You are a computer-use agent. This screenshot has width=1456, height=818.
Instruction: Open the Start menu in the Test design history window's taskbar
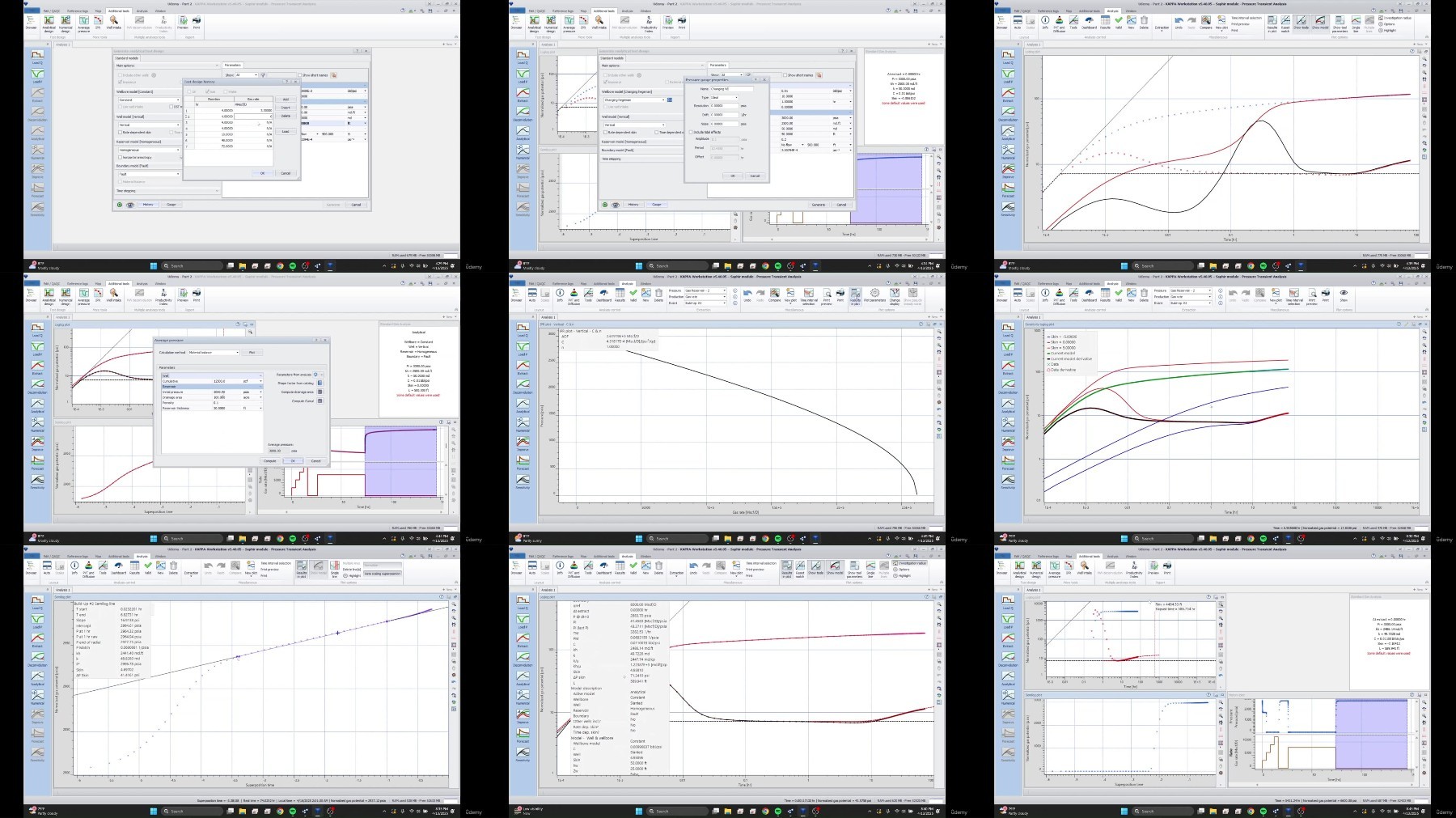pos(153,265)
